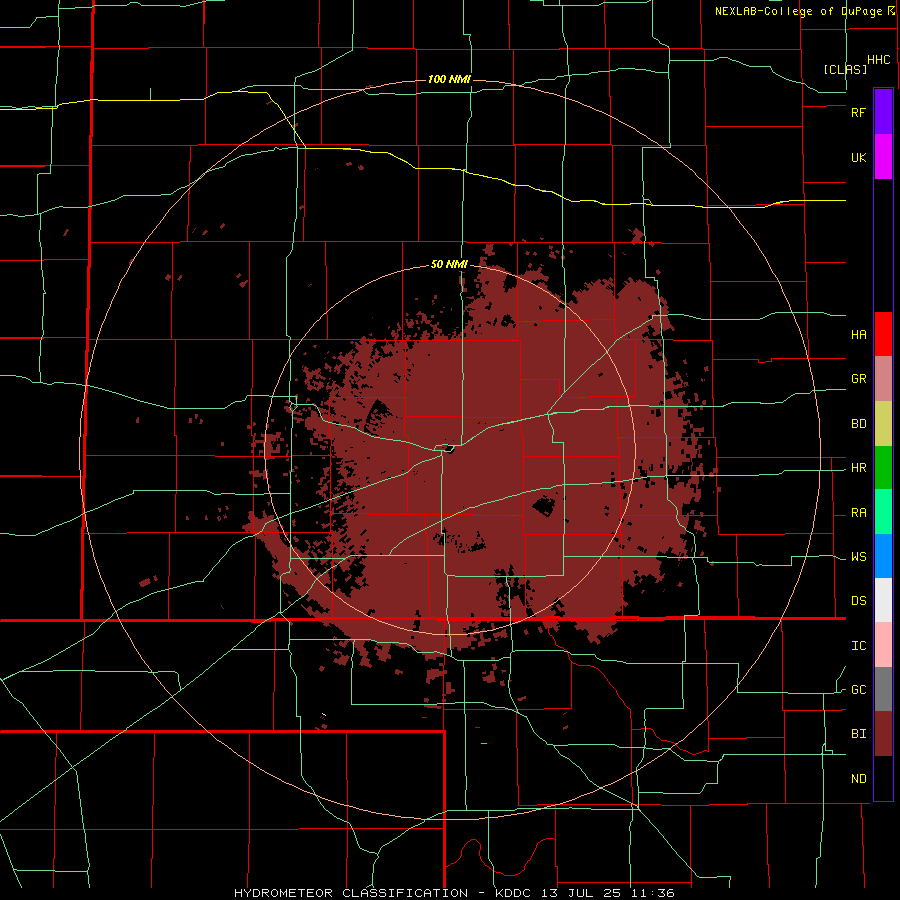Image resolution: width=900 pixels, height=900 pixels.
Task: Click the HHC product code label
Action: tap(879, 60)
